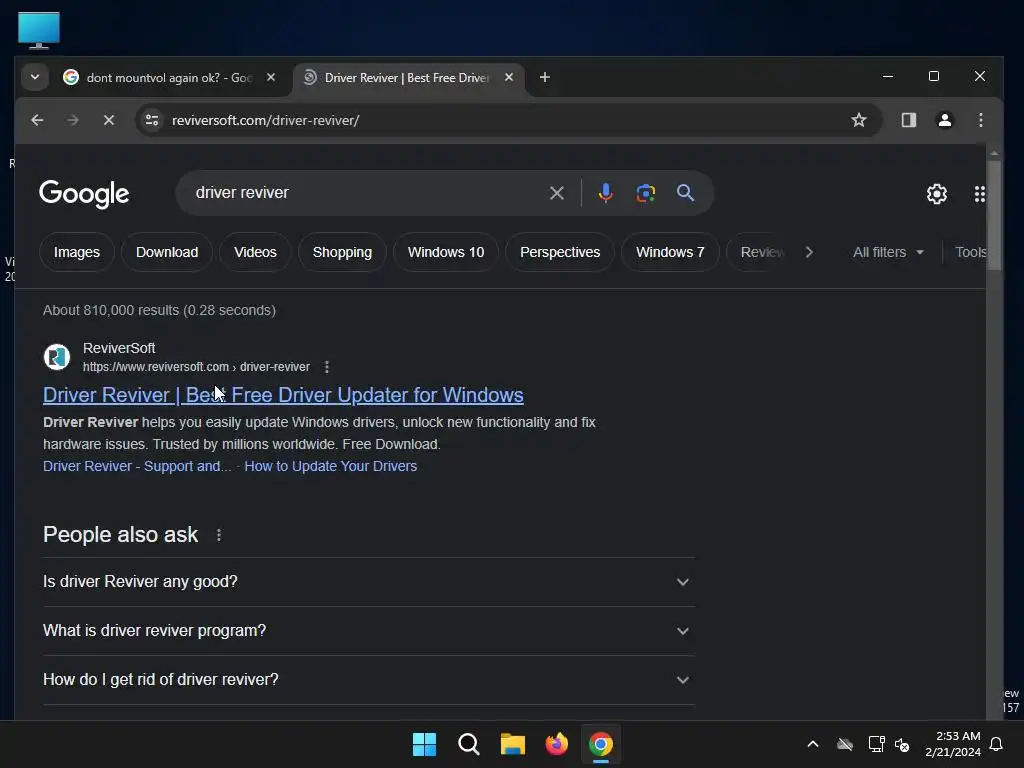Screen dimensions: 1024x768
Task: Search by image with Google Lens
Action: (x=646, y=193)
